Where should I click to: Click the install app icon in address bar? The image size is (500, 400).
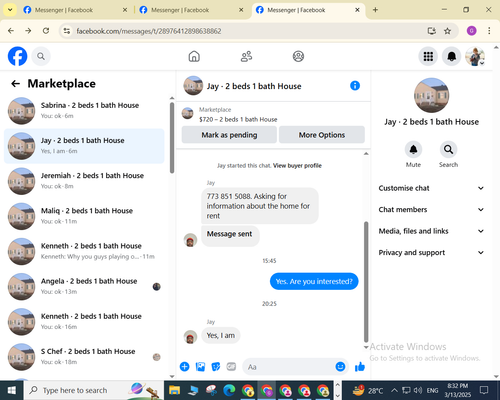point(432,31)
